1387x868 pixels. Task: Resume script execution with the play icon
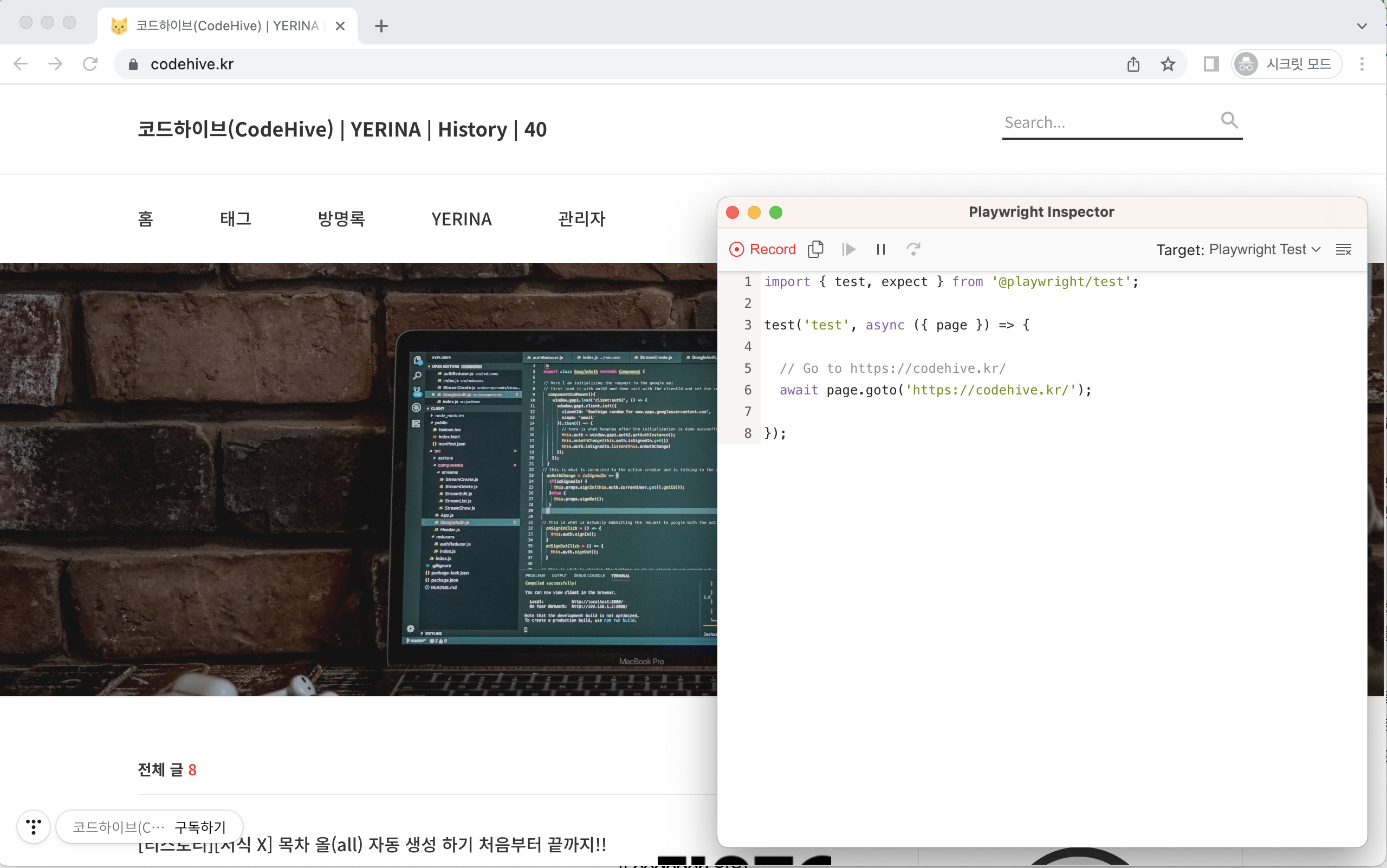[848, 249]
